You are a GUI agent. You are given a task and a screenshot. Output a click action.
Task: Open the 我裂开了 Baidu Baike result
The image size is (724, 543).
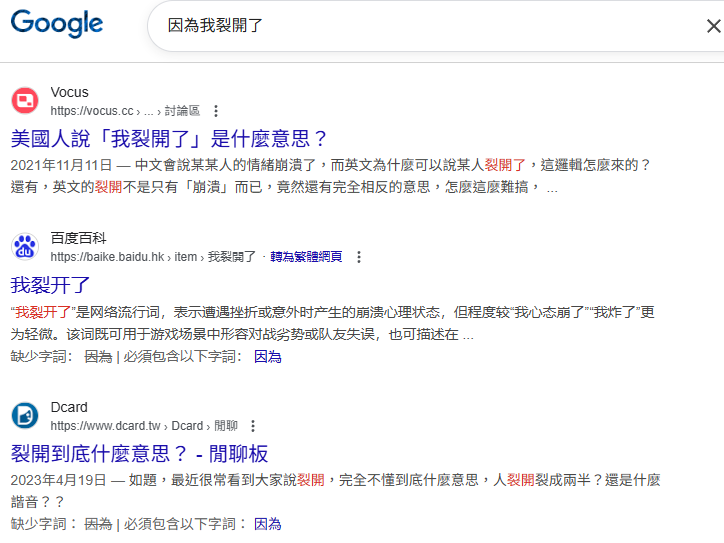click(51, 284)
